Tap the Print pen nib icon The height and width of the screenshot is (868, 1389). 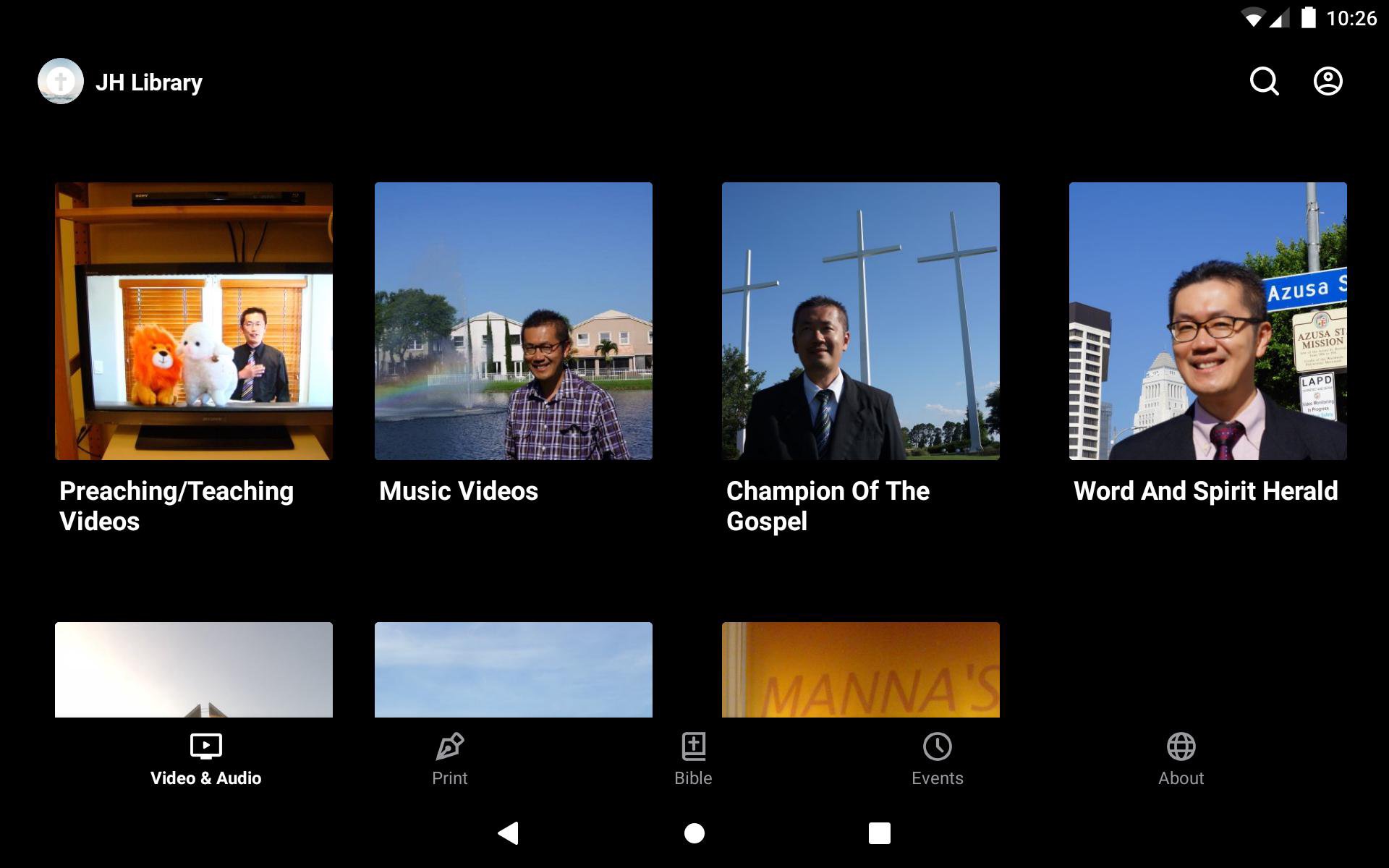(449, 746)
